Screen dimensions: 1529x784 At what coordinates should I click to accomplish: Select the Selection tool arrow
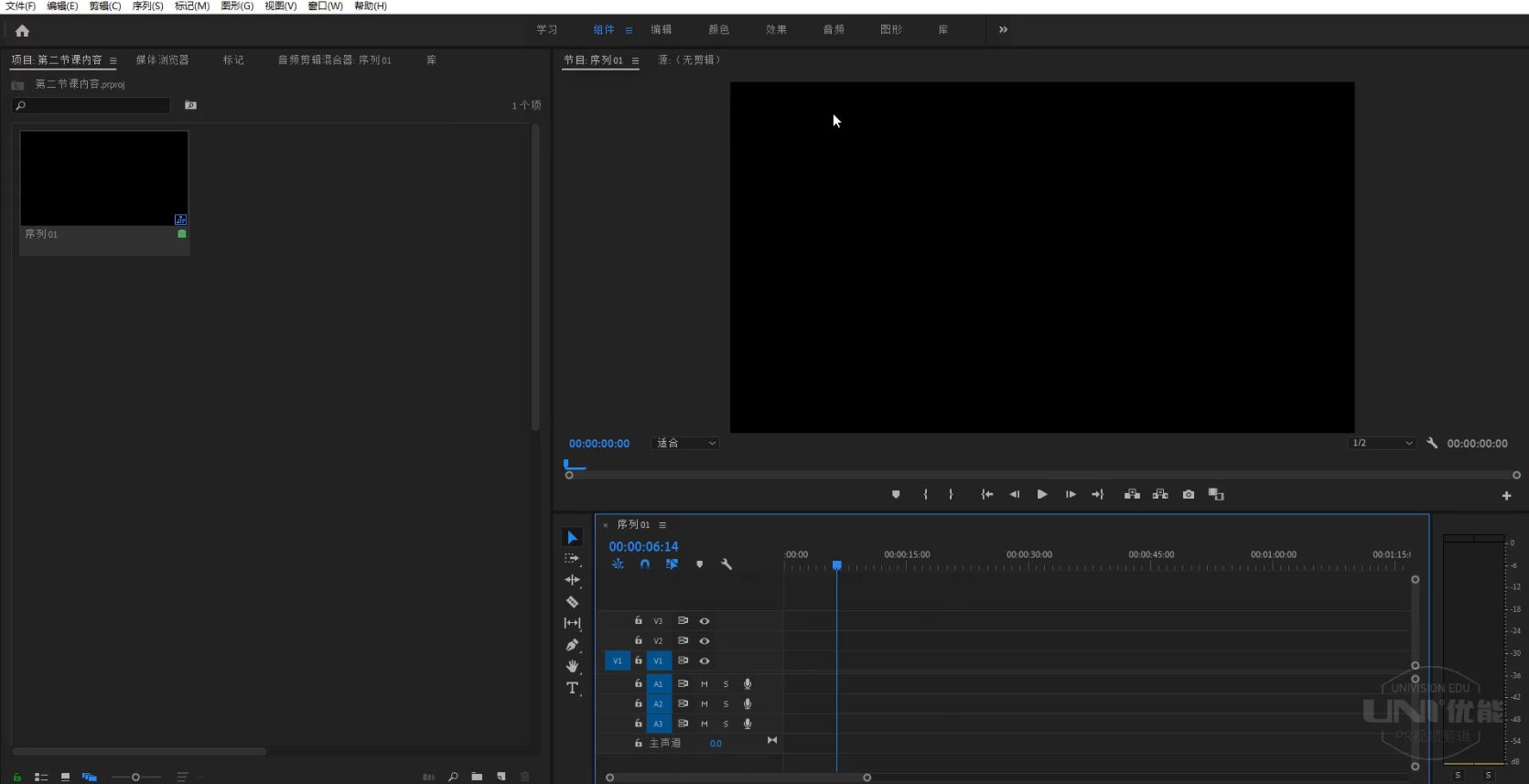pos(572,537)
